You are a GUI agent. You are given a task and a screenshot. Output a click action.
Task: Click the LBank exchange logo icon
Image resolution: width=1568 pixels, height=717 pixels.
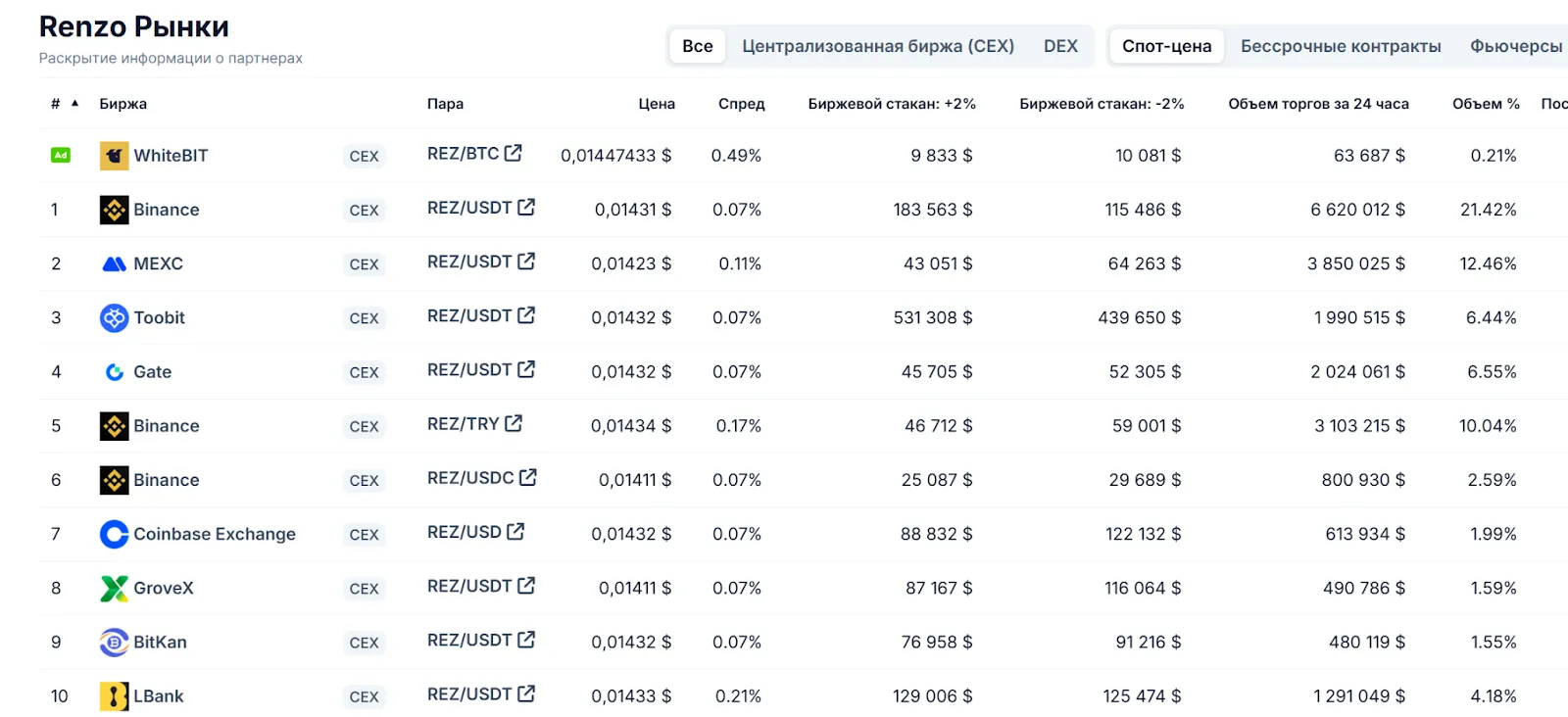coord(114,696)
